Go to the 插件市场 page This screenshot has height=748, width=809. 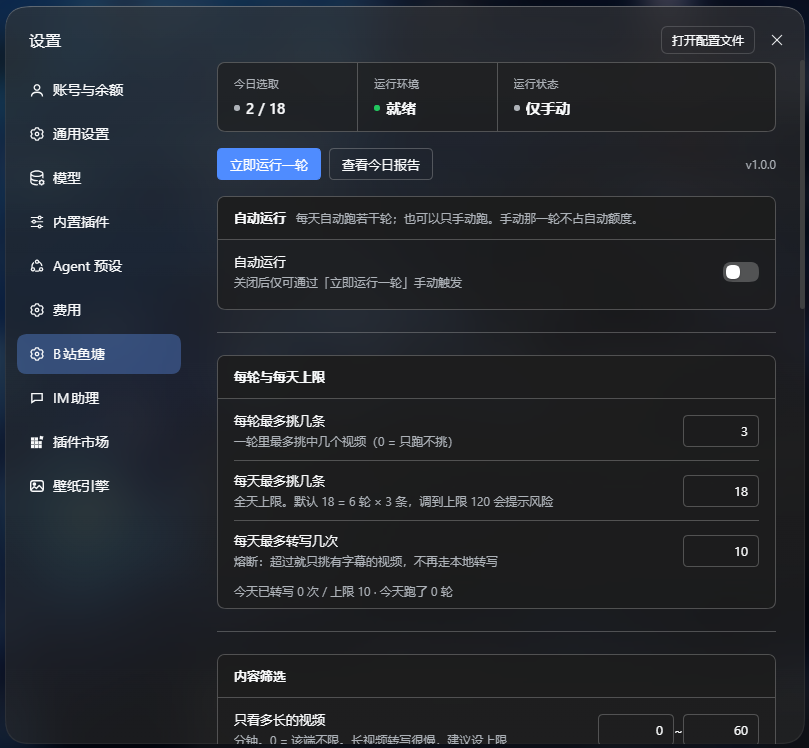point(99,442)
